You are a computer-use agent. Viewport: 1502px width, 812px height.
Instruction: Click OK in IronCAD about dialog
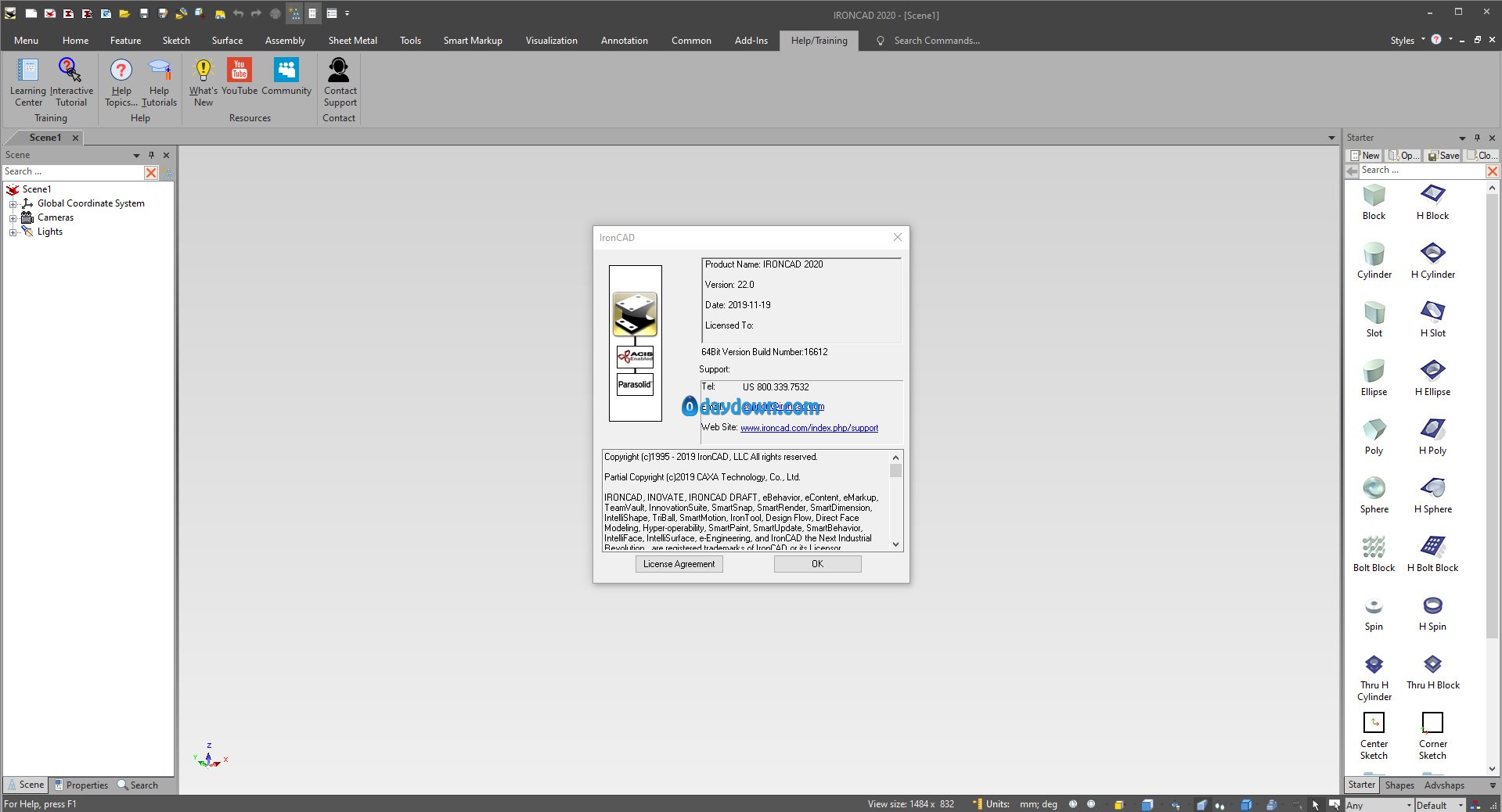point(817,564)
